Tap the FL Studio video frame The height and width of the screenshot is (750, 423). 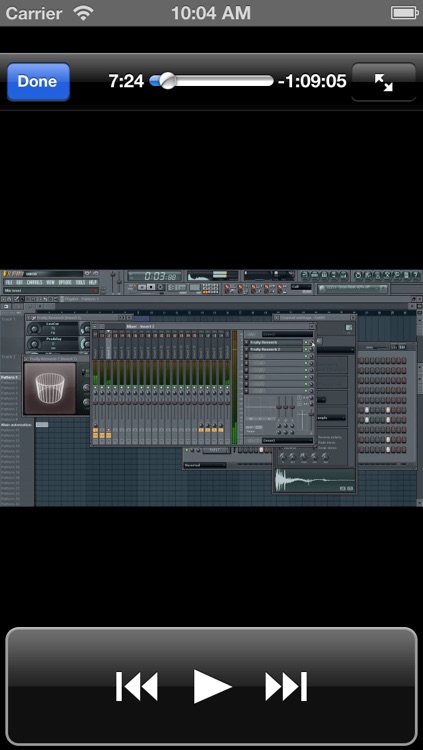(212, 388)
